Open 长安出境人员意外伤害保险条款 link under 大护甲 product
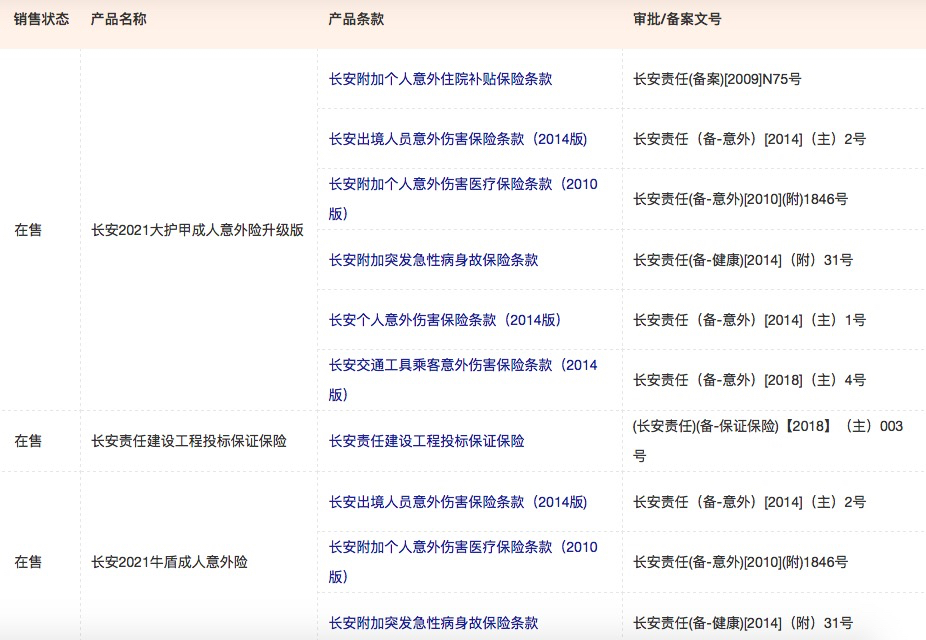This screenshot has height=640, width=926. pos(458,139)
